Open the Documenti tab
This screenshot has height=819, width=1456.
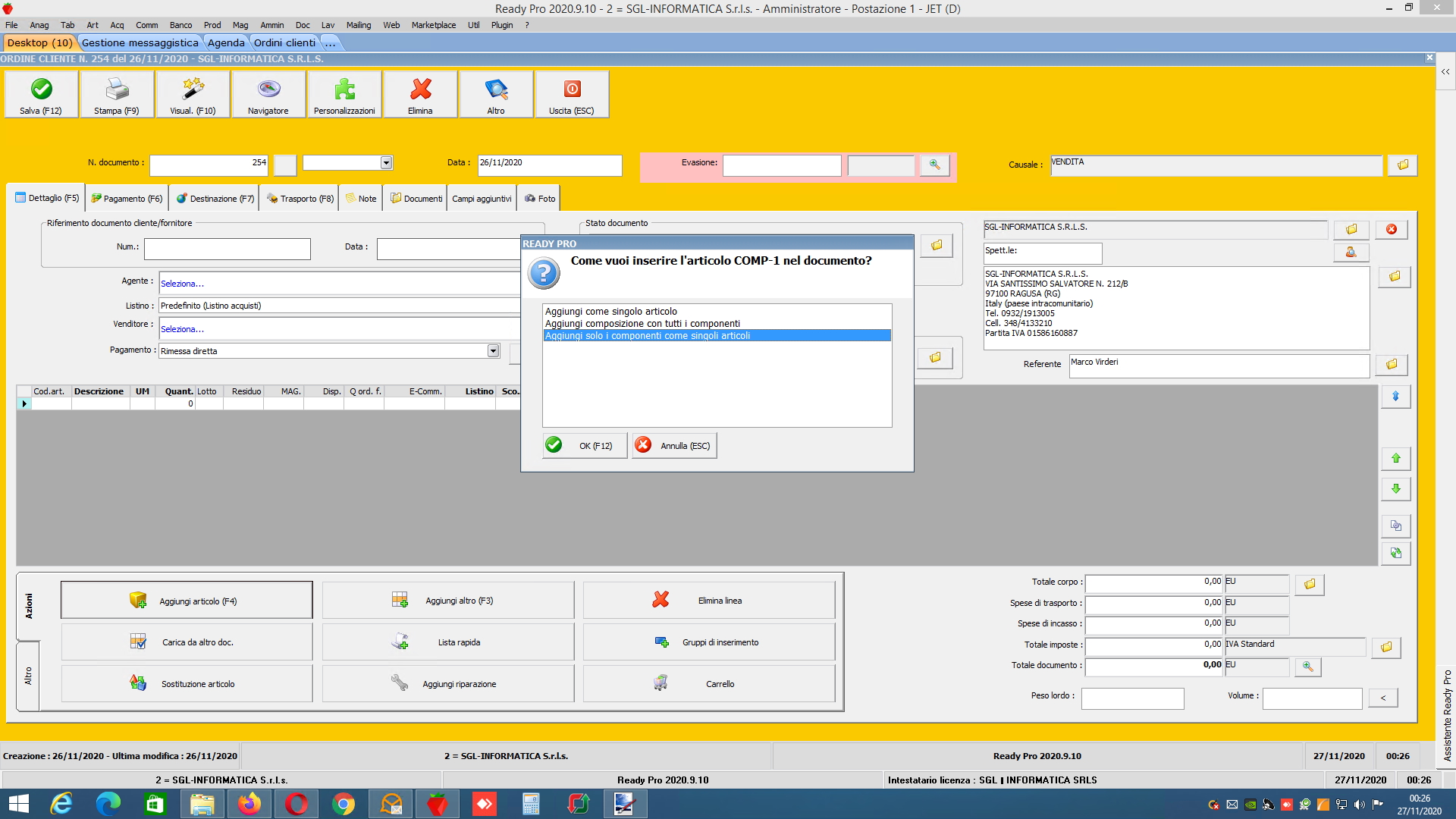(416, 198)
